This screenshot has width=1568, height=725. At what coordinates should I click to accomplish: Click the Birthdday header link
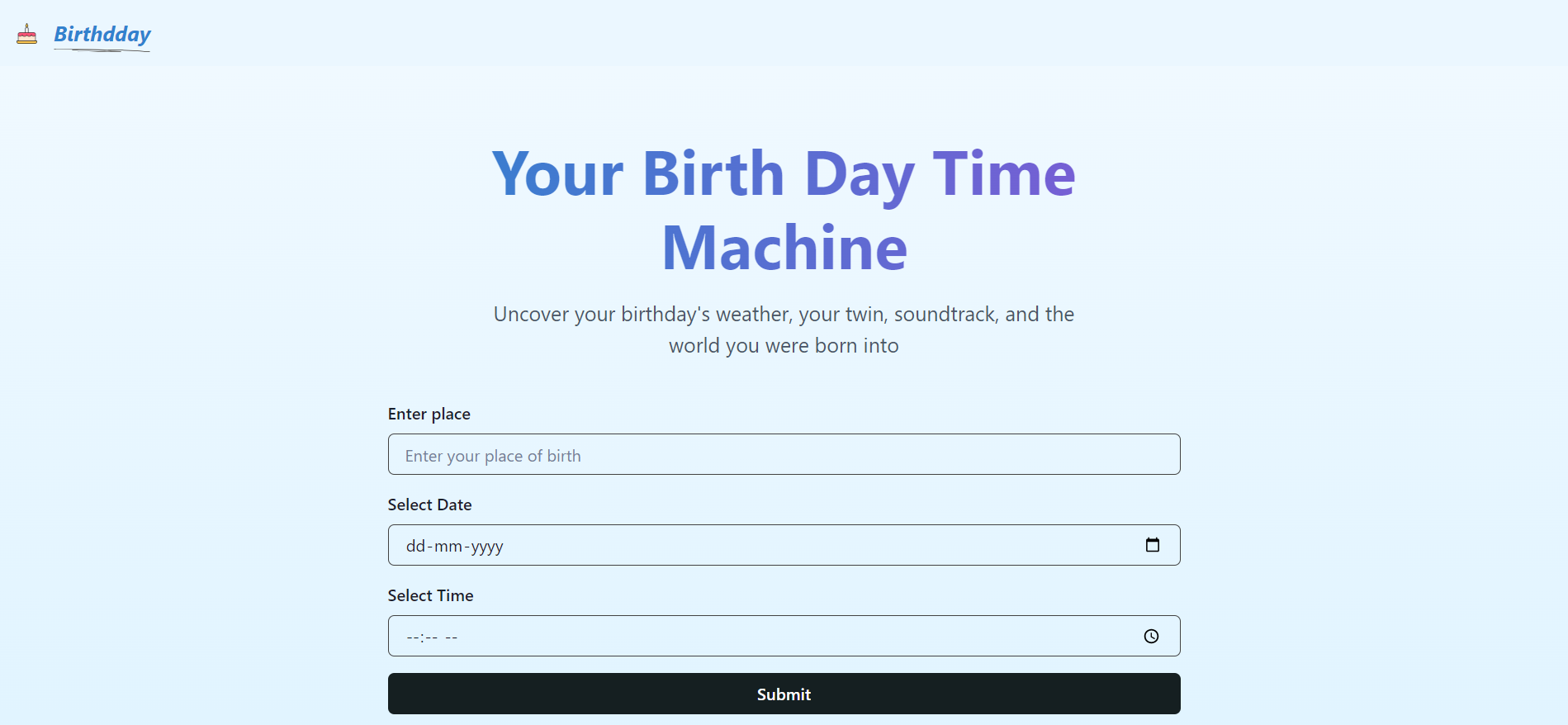(102, 35)
